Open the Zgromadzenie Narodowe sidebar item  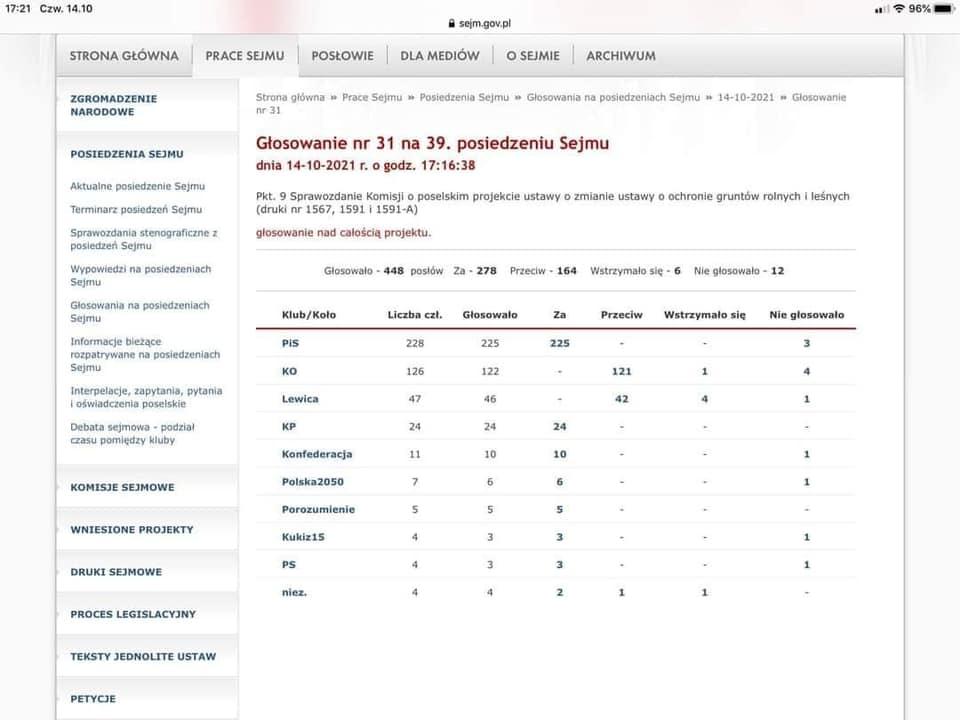114,105
